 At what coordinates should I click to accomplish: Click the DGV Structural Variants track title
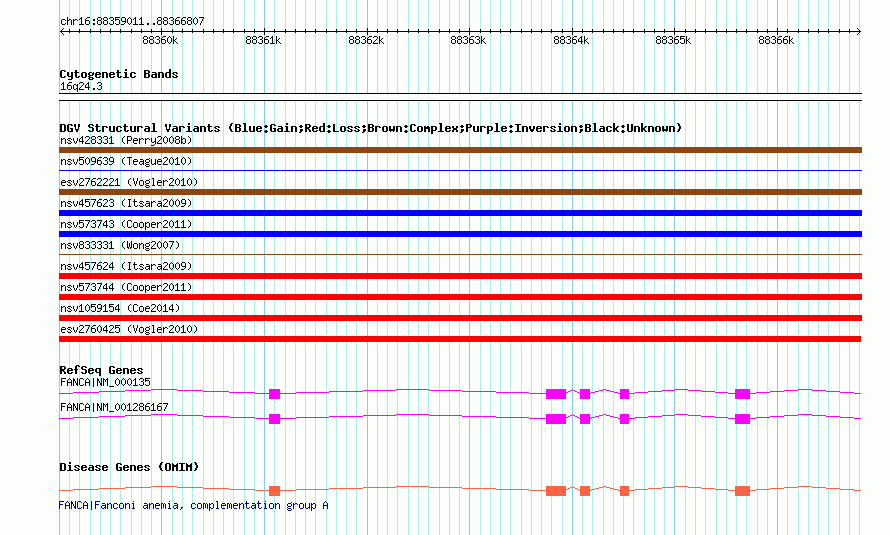click(371, 128)
